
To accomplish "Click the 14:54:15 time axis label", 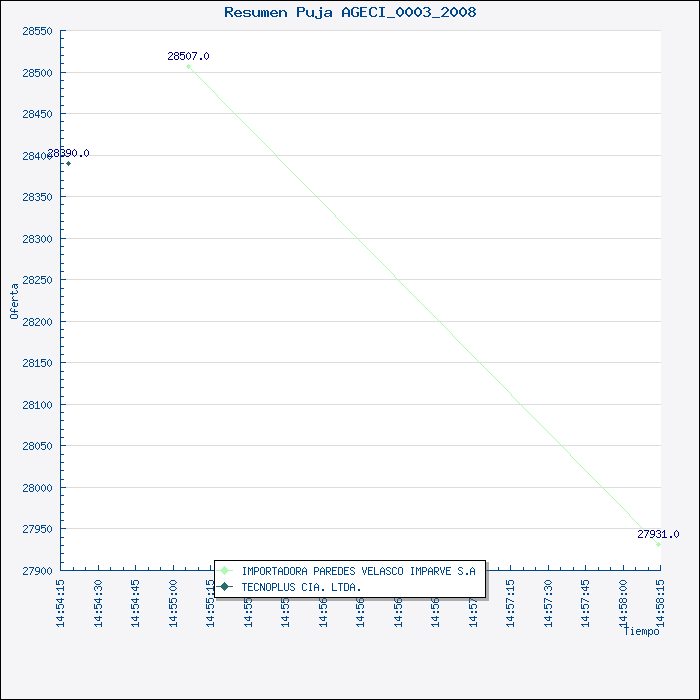I will point(61,603).
